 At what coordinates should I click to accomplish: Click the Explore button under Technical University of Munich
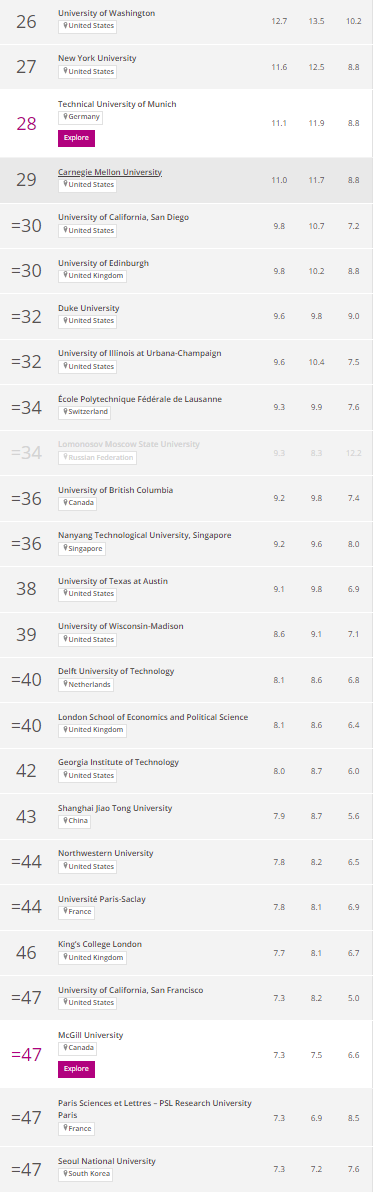pyautogui.click(x=76, y=138)
